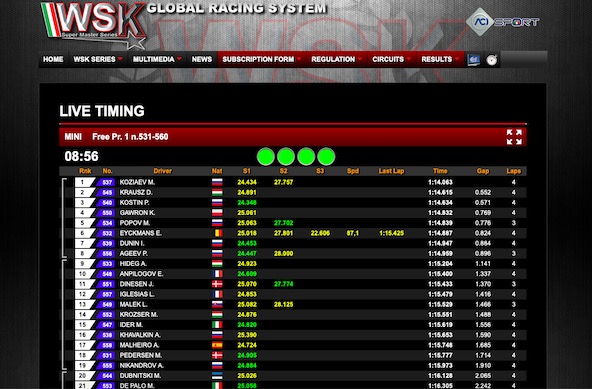This screenshot has height=389, width=592.
Task: Open the CIRCUITS dropdown menu
Action: point(391,59)
